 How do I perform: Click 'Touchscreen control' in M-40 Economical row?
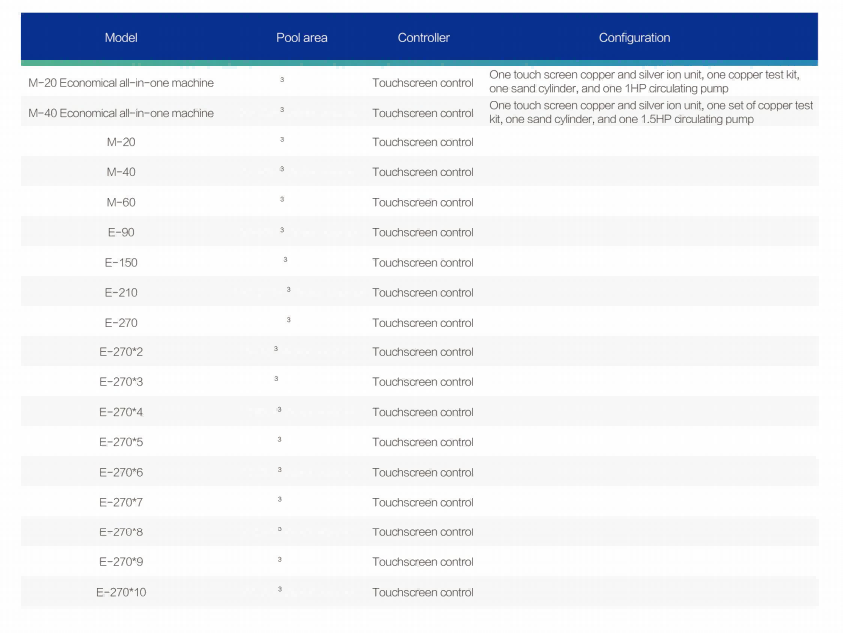pos(423,113)
